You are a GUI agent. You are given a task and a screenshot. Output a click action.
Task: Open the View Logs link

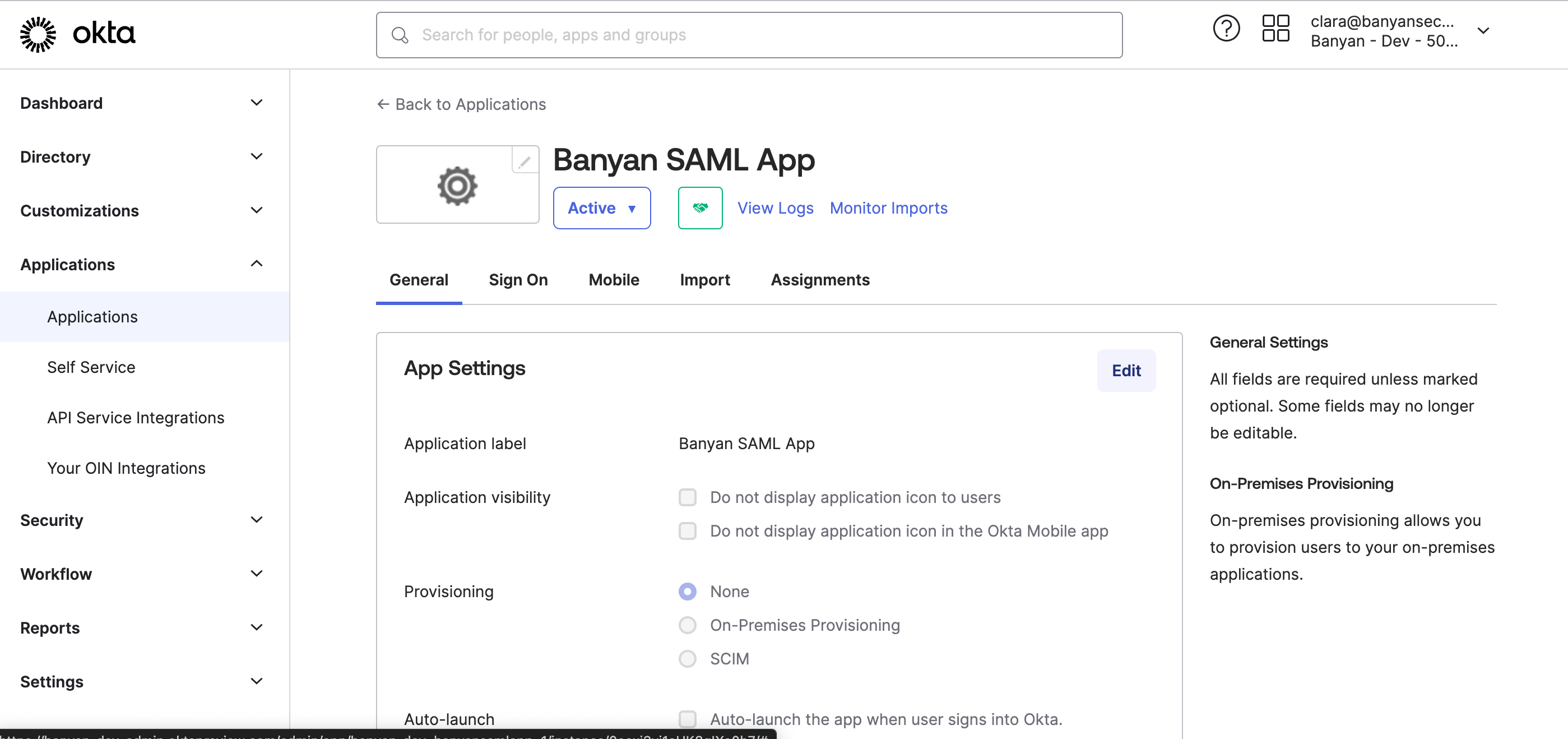(x=775, y=208)
